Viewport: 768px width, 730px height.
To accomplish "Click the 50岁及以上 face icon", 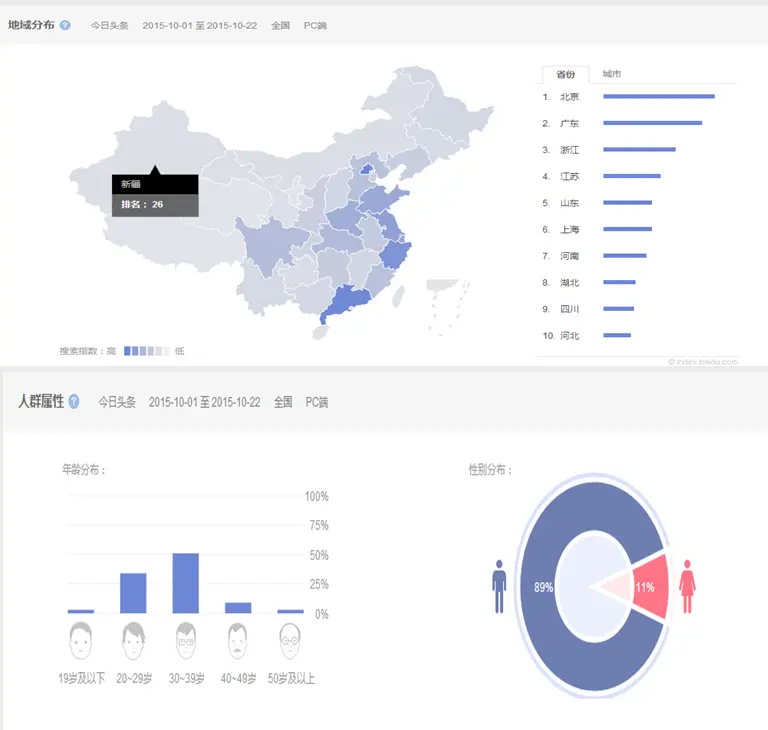I will [x=290, y=640].
